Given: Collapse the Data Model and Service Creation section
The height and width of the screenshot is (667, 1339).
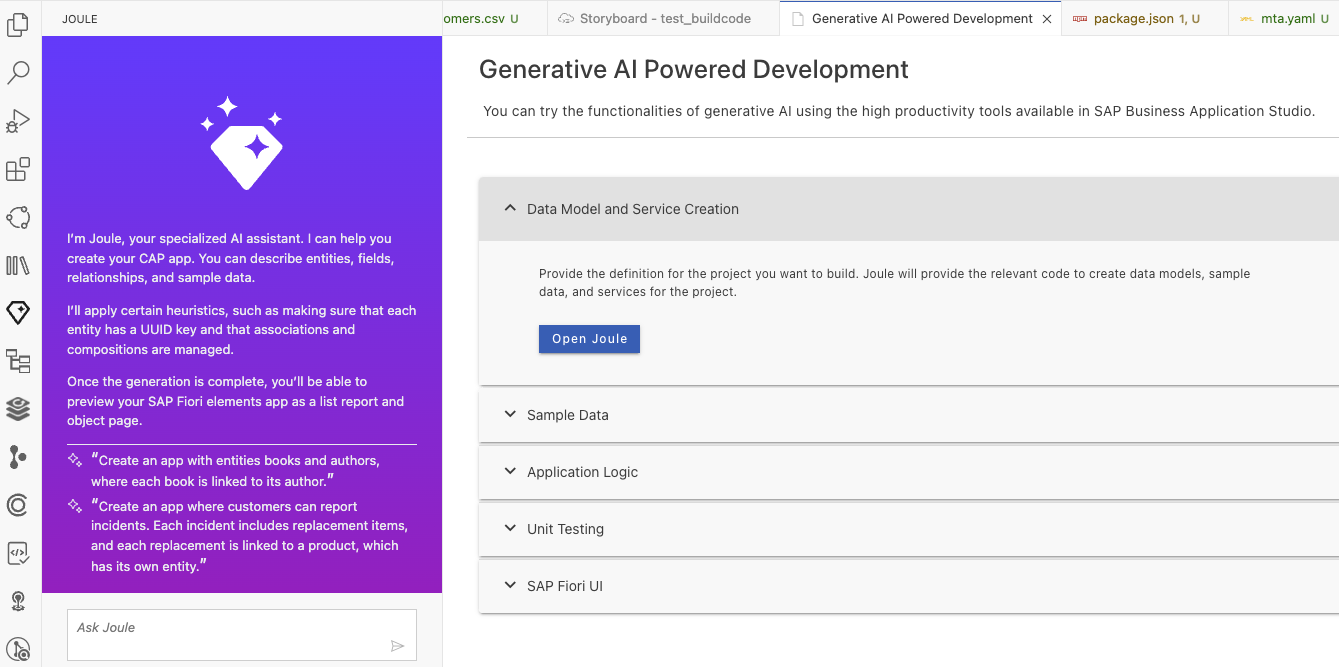Looking at the screenshot, I should (x=632, y=209).
